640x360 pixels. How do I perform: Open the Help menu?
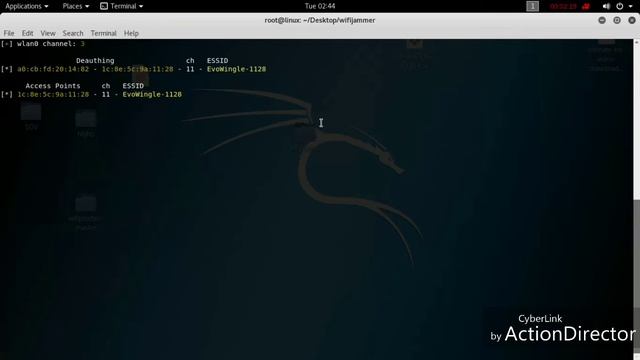click(x=131, y=33)
